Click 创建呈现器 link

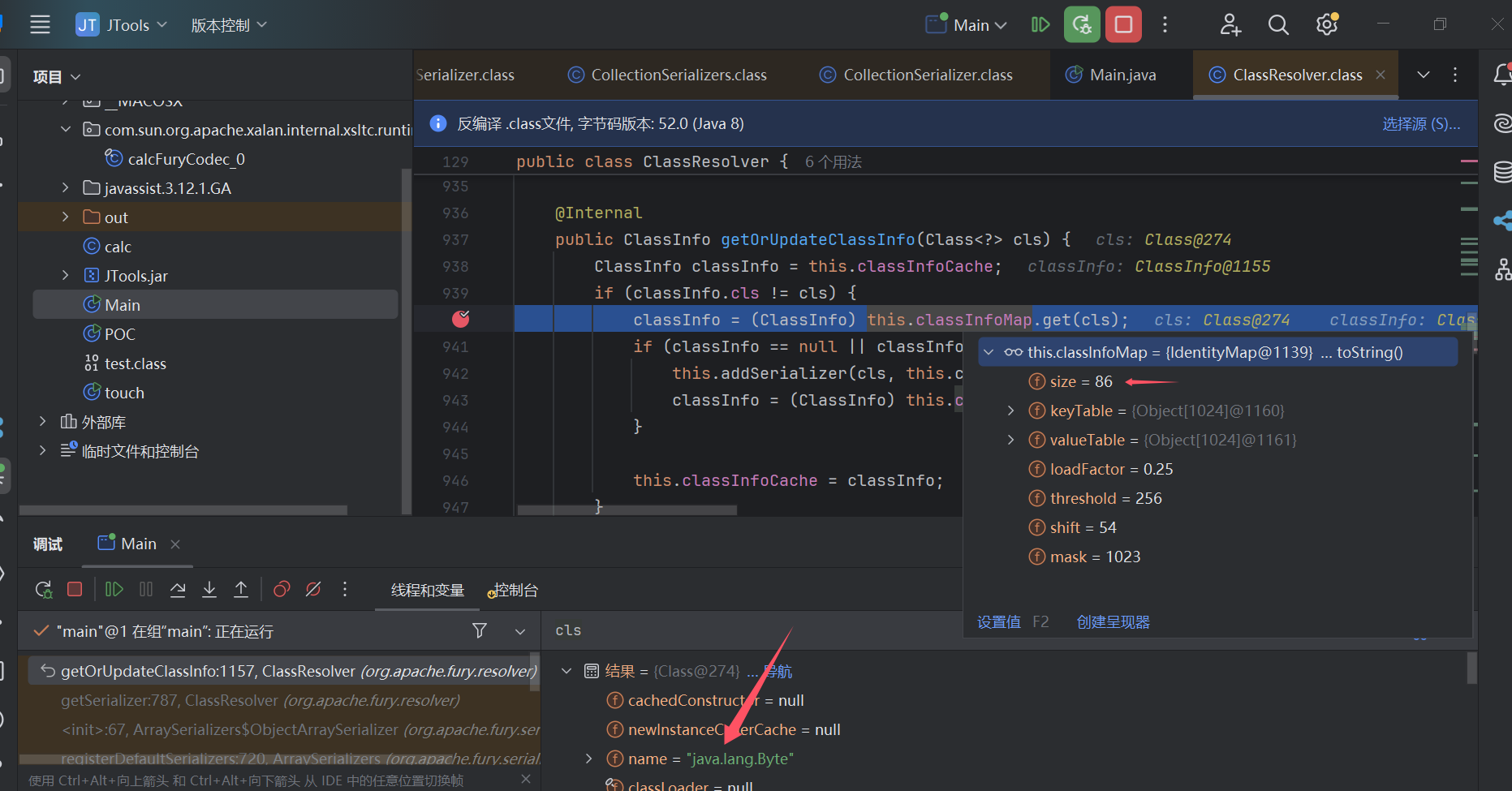point(1113,622)
